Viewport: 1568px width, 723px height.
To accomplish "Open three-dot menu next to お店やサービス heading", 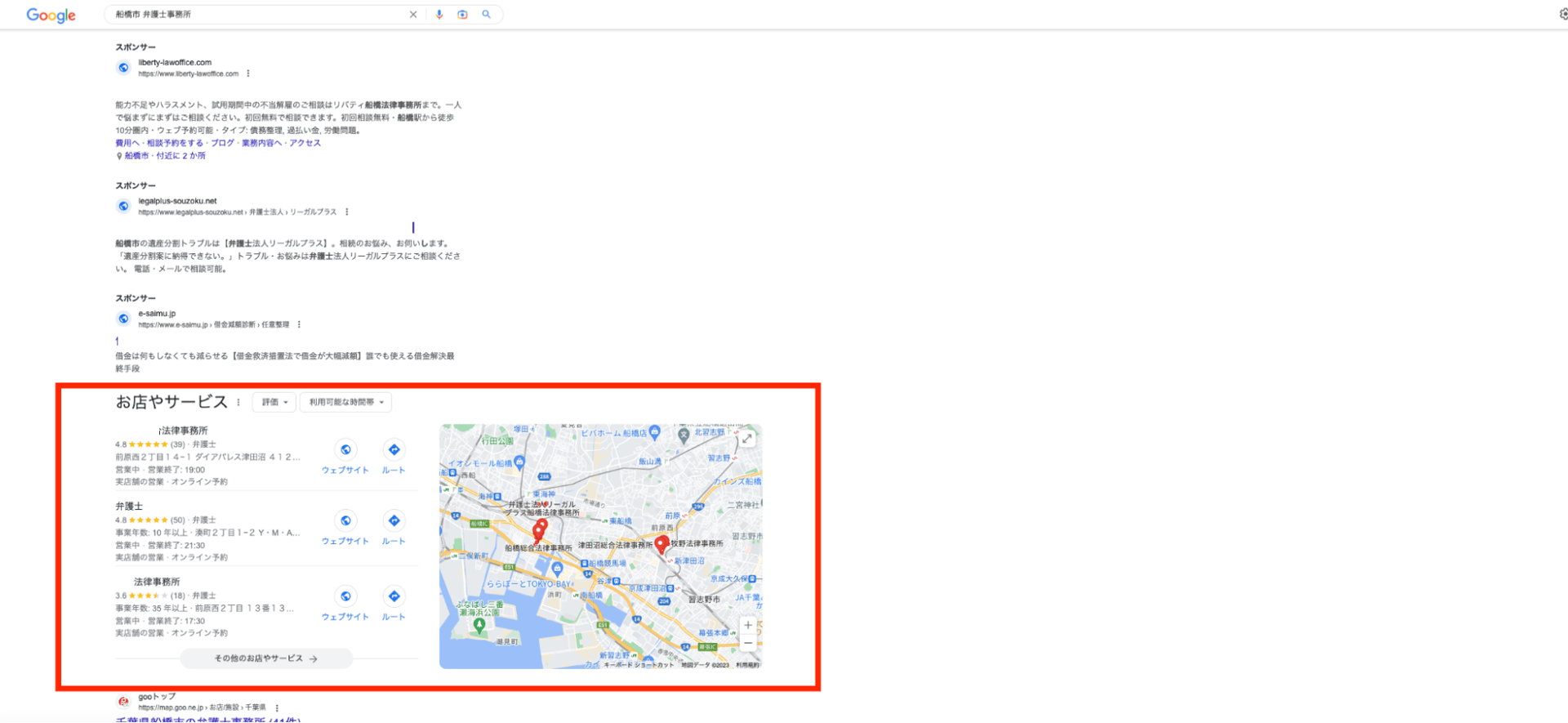I will (x=238, y=402).
